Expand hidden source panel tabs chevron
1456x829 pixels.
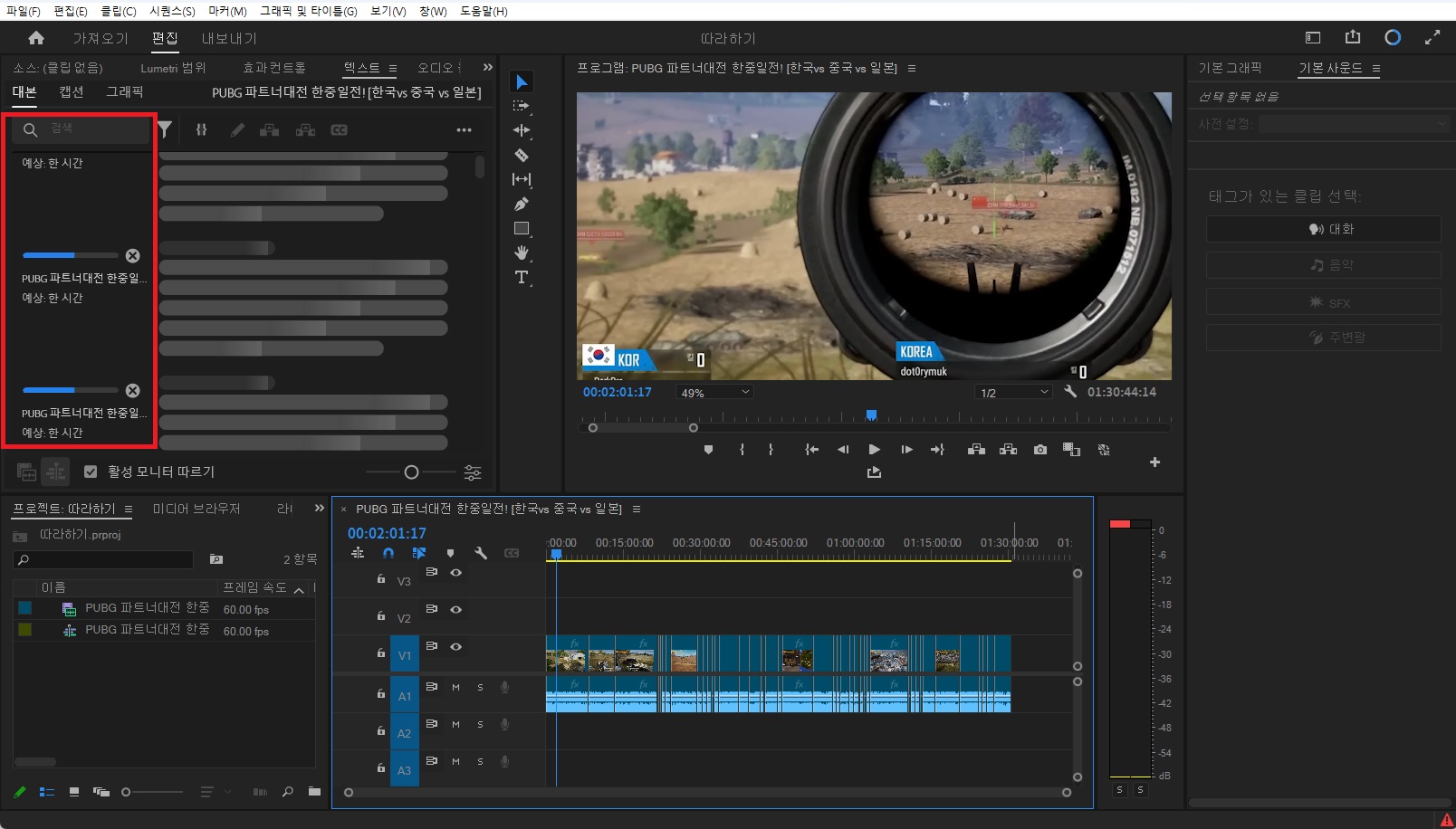click(488, 67)
